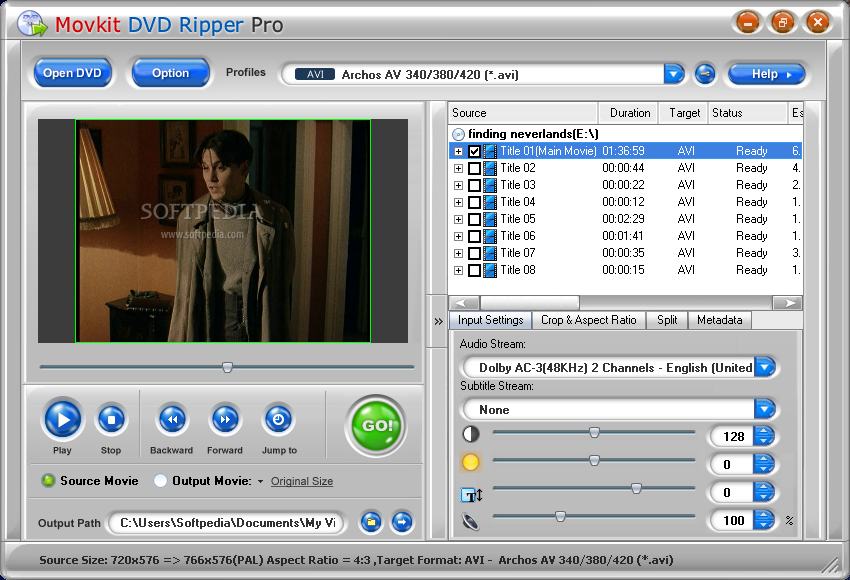850x580 pixels.
Task: Select the Output Movie radio button
Action: pyautogui.click(x=160, y=480)
